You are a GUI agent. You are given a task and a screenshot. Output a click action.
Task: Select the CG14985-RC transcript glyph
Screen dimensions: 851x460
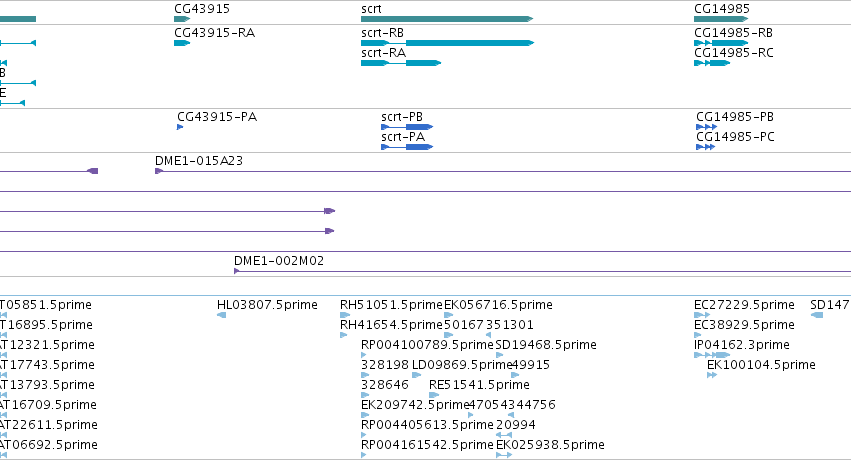[x=712, y=63]
